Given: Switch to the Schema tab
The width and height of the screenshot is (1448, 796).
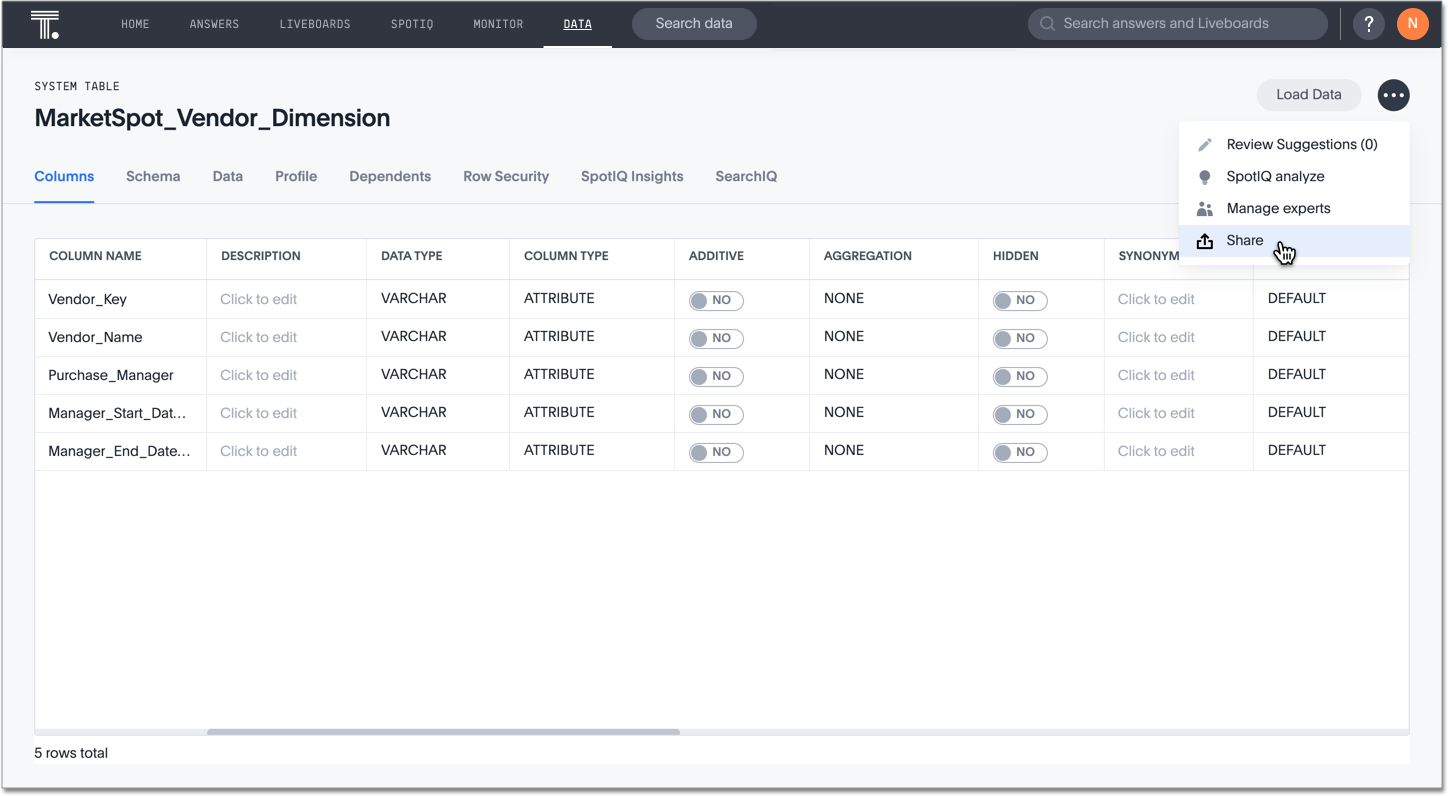Looking at the screenshot, I should click(153, 177).
